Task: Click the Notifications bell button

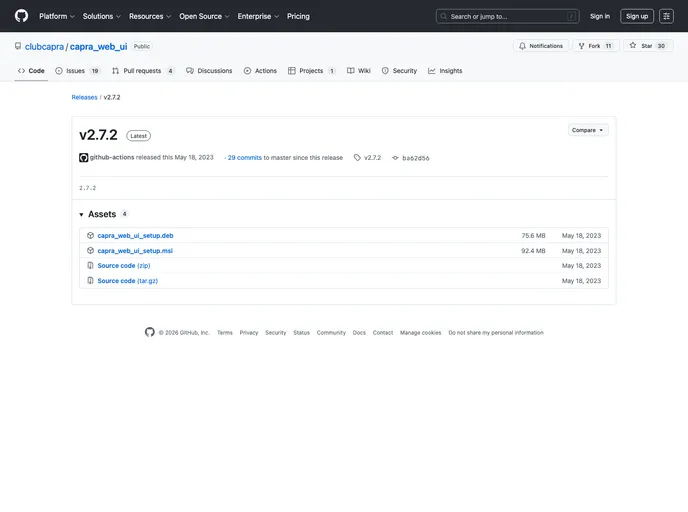Action: pos(541,46)
